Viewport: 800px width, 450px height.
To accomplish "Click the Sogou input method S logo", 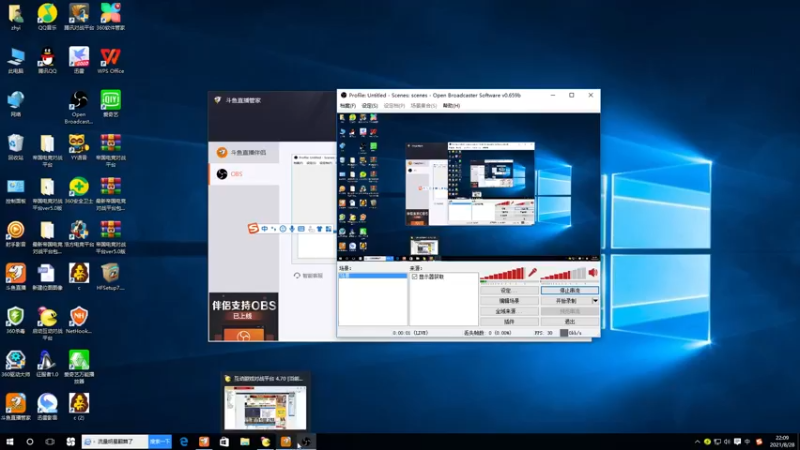I will (x=253, y=229).
